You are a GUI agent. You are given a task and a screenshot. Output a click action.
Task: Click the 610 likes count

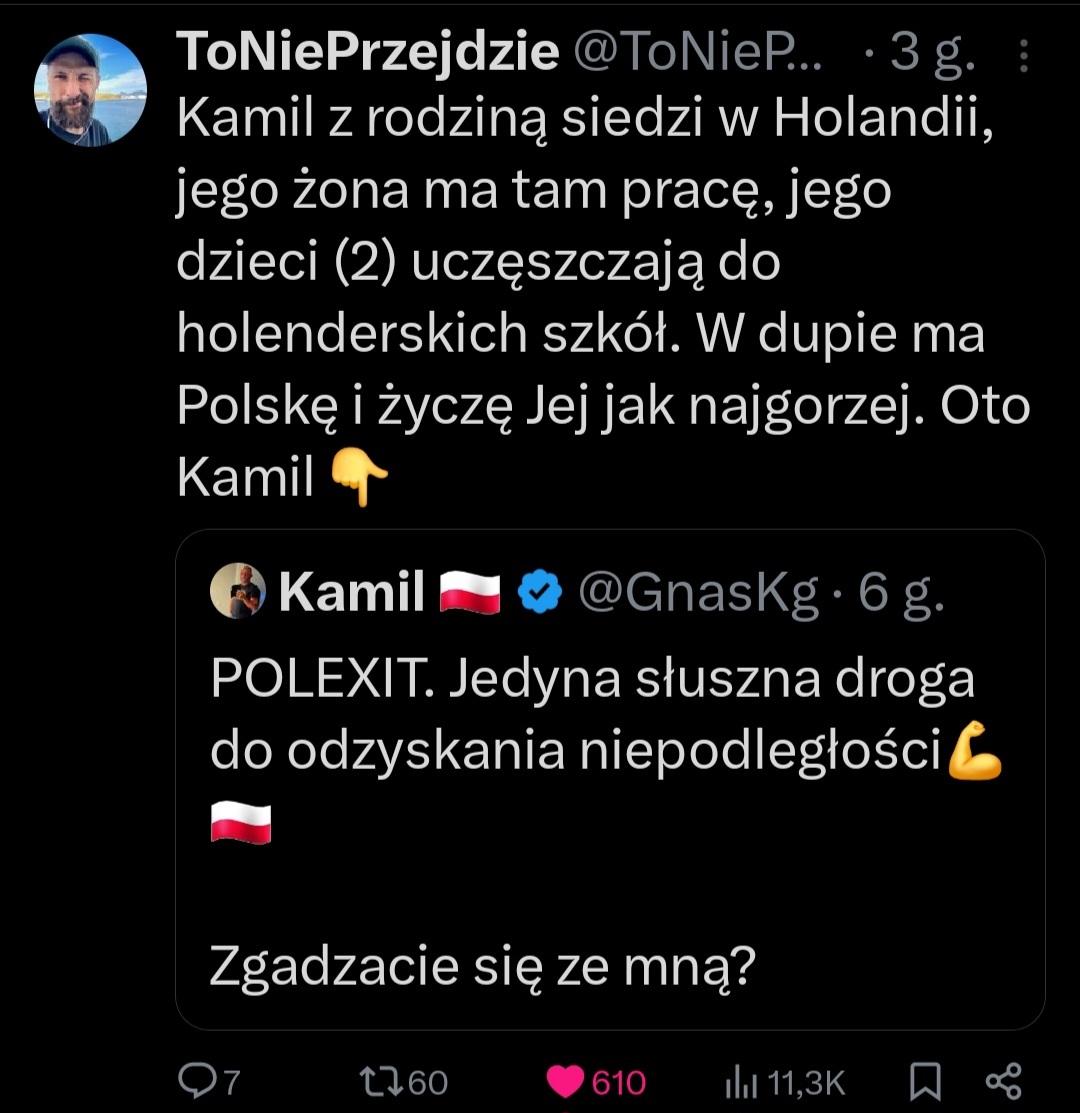[x=619, y=1082]
